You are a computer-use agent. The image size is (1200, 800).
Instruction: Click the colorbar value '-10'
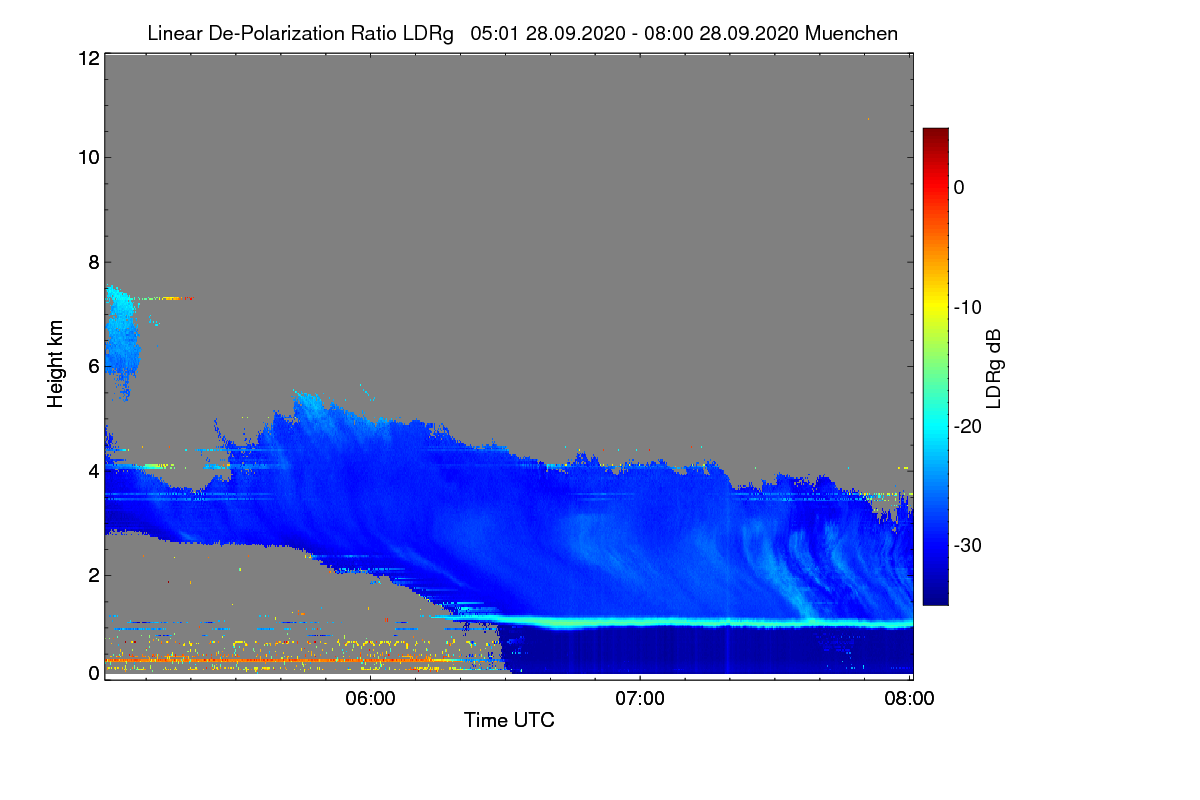968,307
